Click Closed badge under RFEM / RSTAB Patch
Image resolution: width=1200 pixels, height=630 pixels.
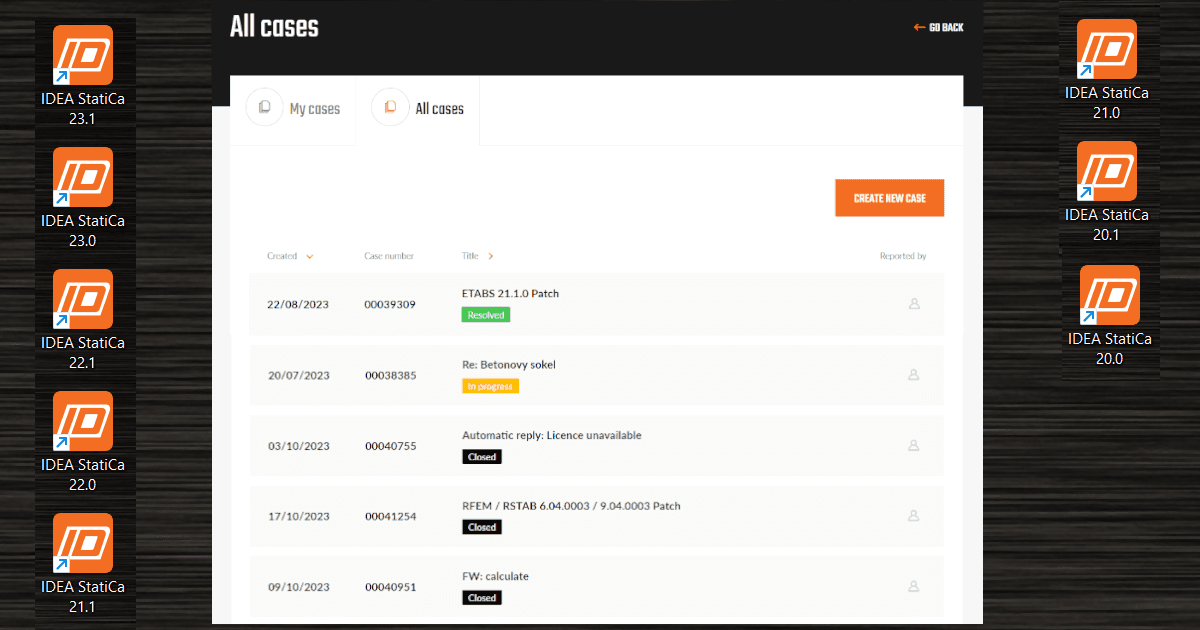click(481, 527)
